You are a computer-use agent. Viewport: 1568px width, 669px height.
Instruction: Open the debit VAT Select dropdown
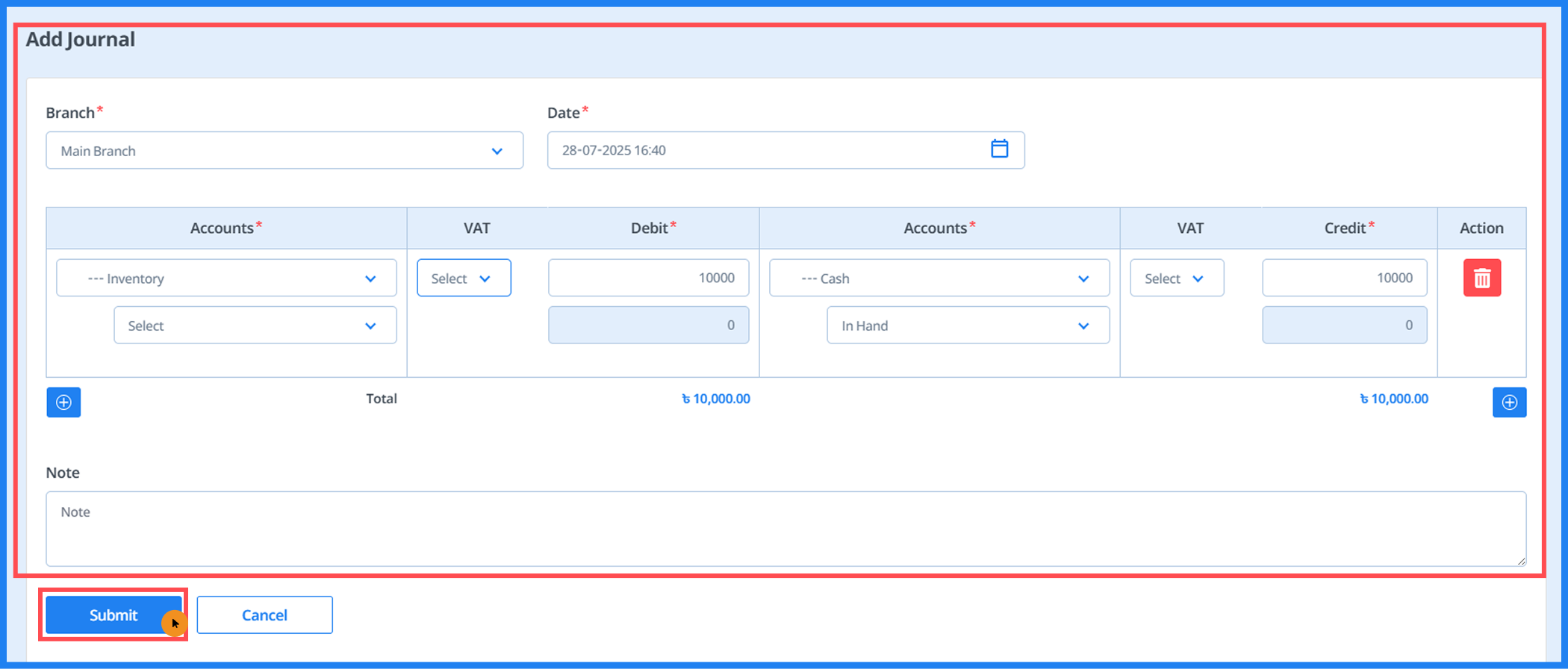click(x=463, y=279)
